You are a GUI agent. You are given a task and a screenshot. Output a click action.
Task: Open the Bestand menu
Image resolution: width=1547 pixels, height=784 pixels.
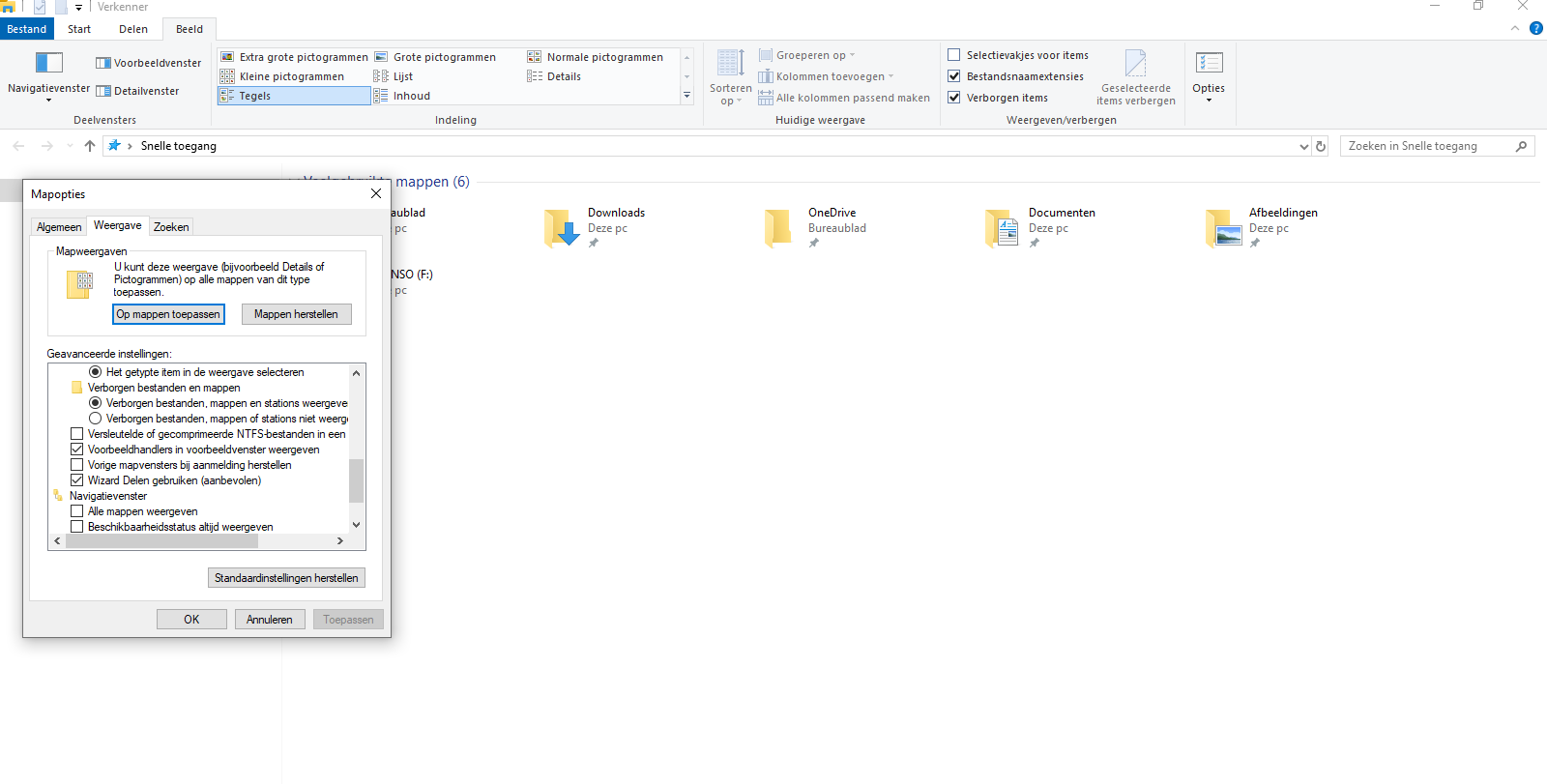click(x=27, y=29)
